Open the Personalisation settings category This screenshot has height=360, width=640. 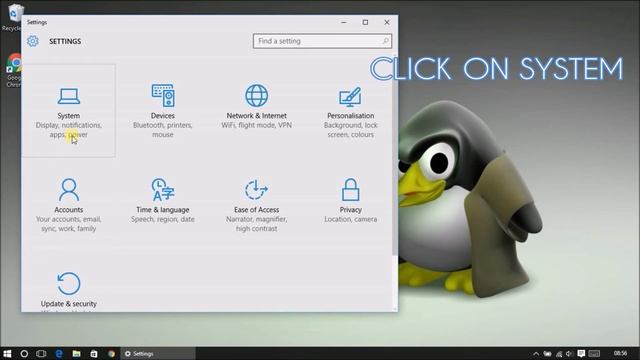coord(350,111)
